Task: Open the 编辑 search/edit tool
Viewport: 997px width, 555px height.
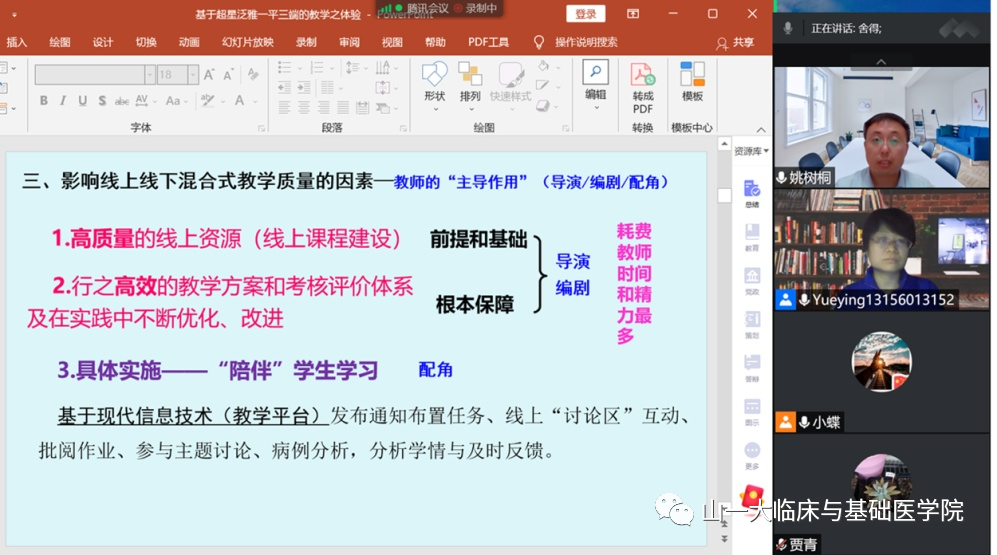Action: [596, 80]
